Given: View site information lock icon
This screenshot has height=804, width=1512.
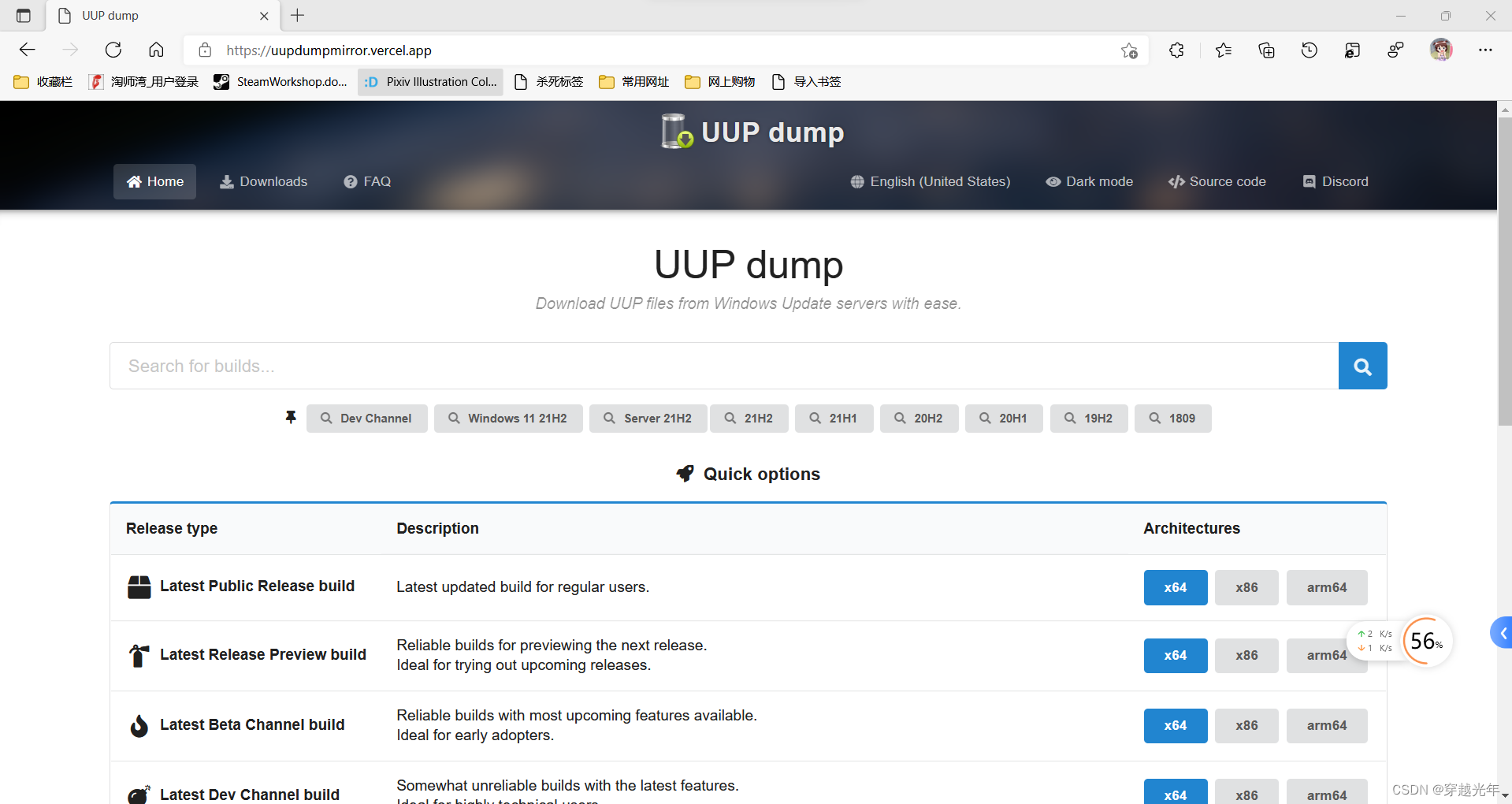Looking at the screenshot, I should (205, 50).
